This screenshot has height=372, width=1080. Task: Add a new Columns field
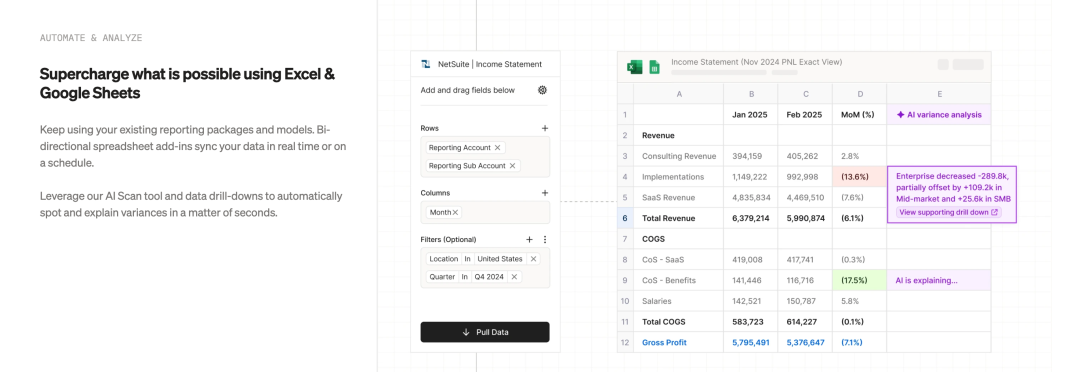[x=545, y=193]
